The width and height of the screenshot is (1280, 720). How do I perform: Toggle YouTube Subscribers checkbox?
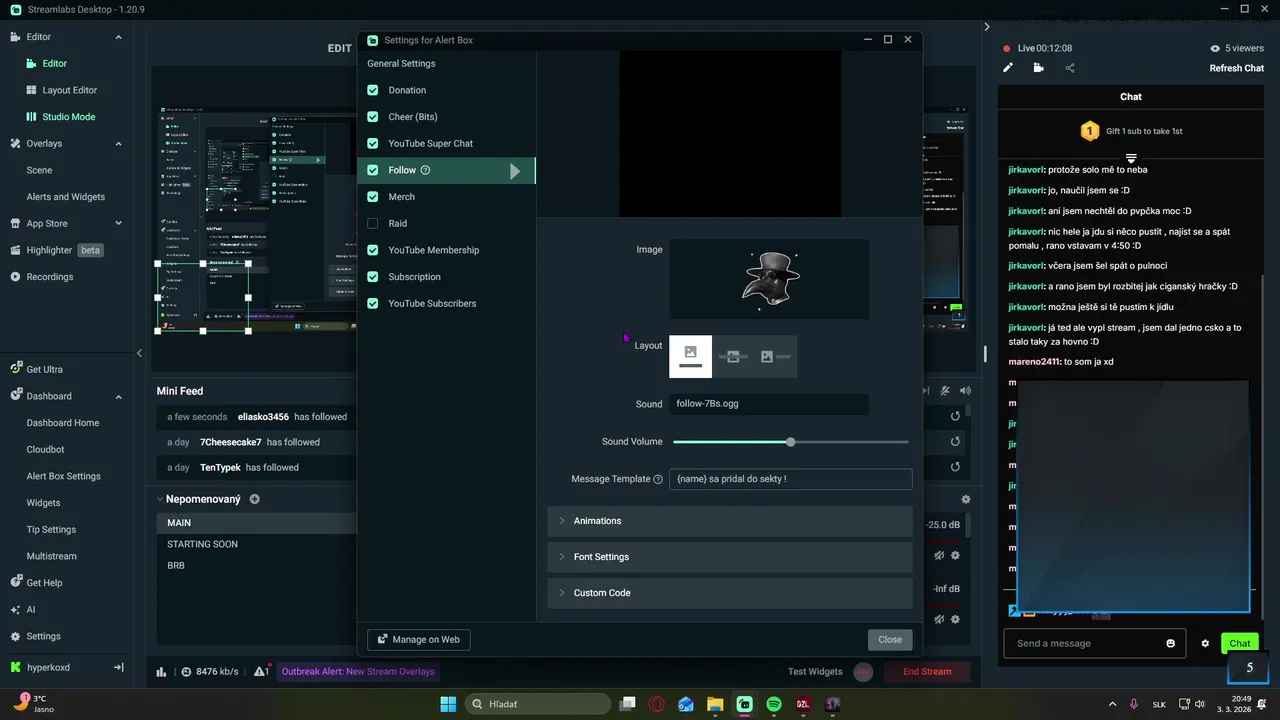click(373, 303)
